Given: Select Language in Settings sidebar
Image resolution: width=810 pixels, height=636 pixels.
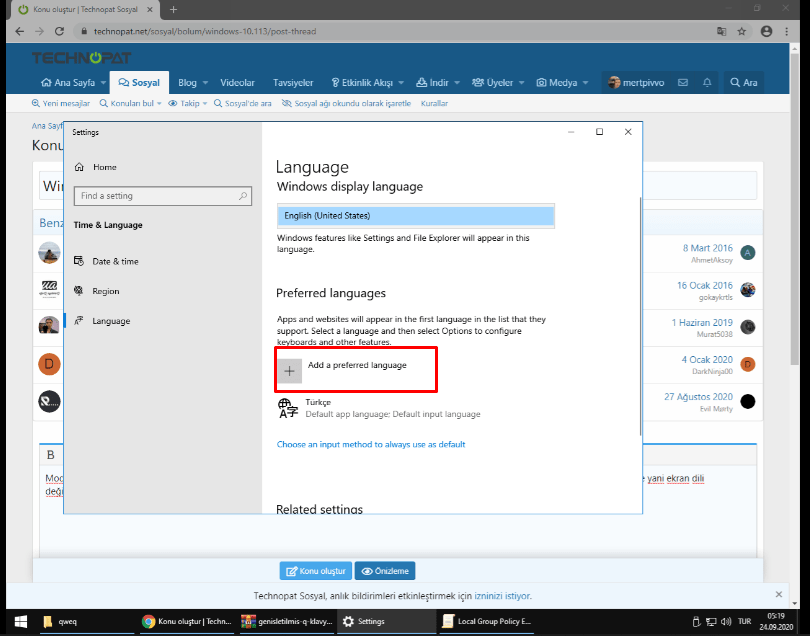Looking at the screenshot, I should point(102,321).
